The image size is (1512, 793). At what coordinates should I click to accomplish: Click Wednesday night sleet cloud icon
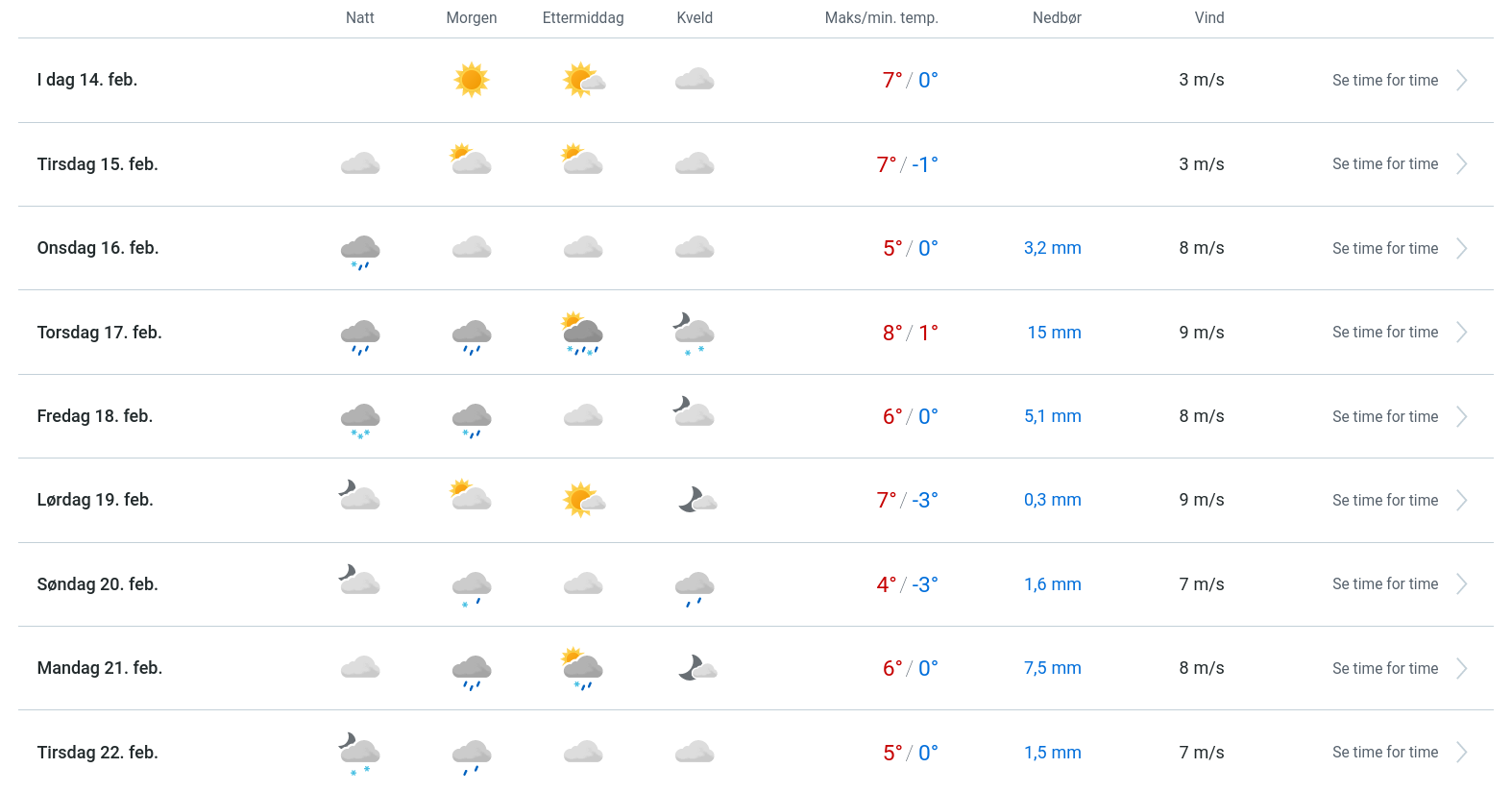tap(360, 250)
